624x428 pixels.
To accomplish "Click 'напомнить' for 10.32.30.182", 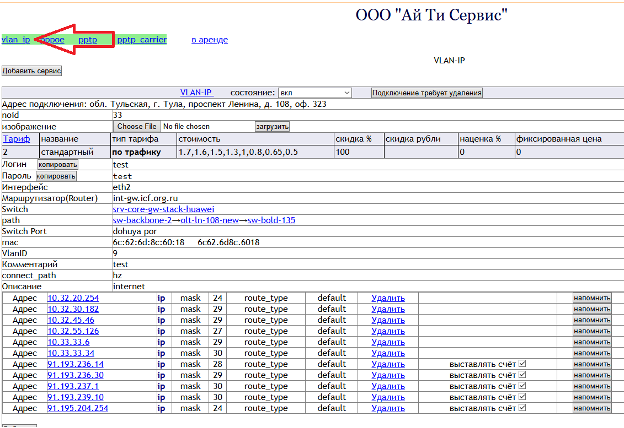I will [x=592, y=309].
